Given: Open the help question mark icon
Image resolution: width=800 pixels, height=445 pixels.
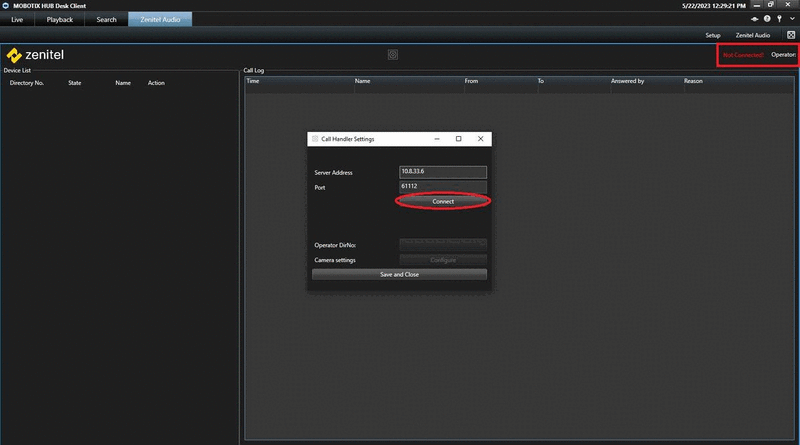Looking at the screenshot, I should tap(767, 19).
